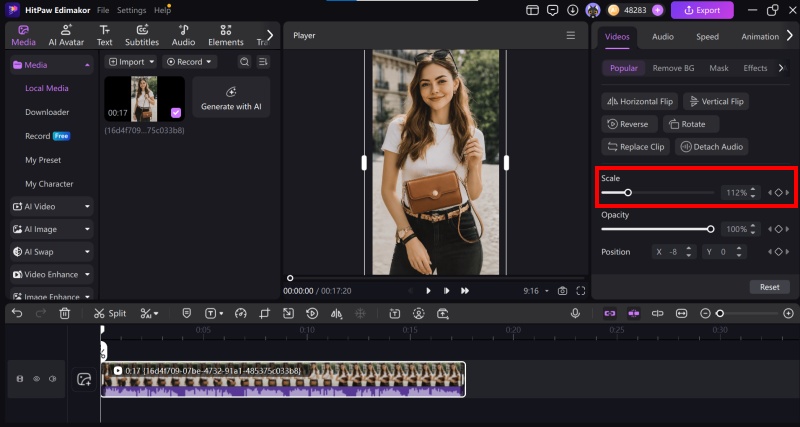Click the AI portrait icon in timeline toolbar
Viewport: 800px width, 427px height.
[x=419, y=313]
